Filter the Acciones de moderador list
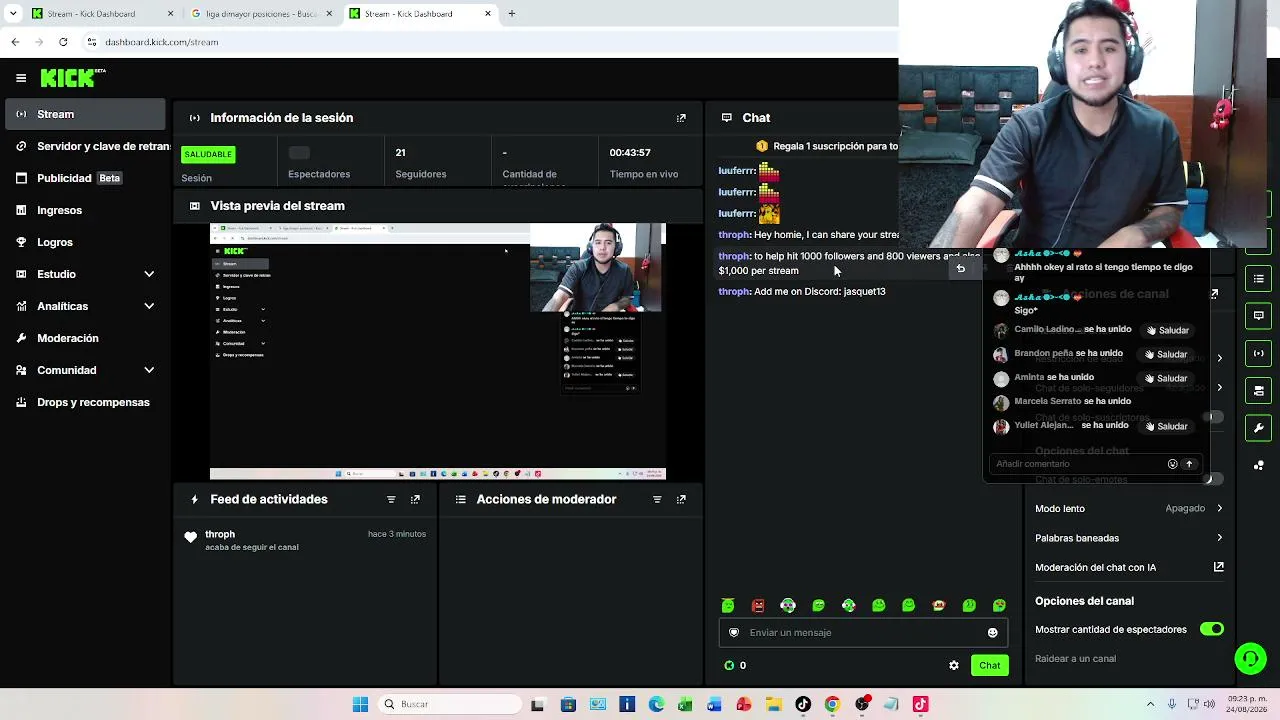The width and height of the screenshot is (1280, 720). [657, 499]
